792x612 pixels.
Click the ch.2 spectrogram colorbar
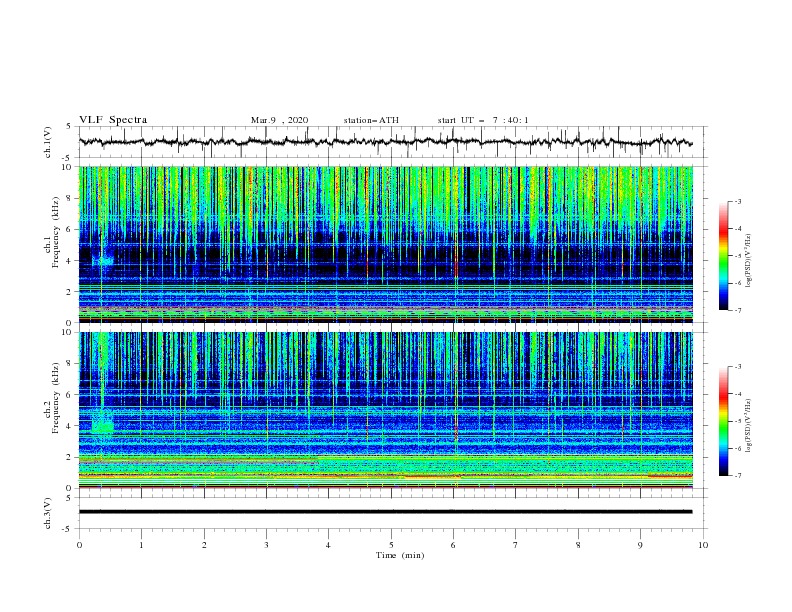point(723,421)
